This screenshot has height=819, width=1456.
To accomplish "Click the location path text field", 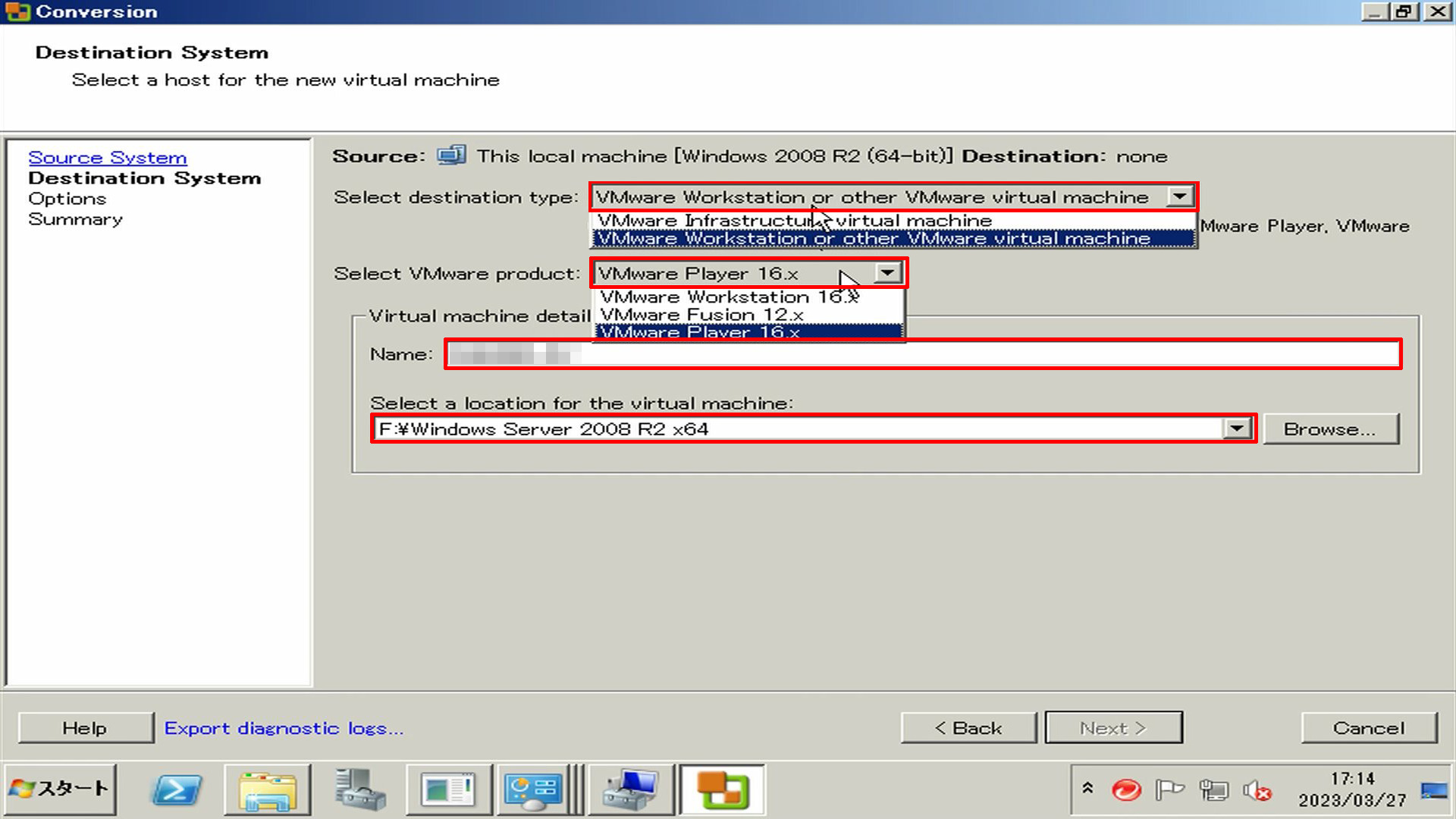I will pyautogui.click(x=799, y=428).
